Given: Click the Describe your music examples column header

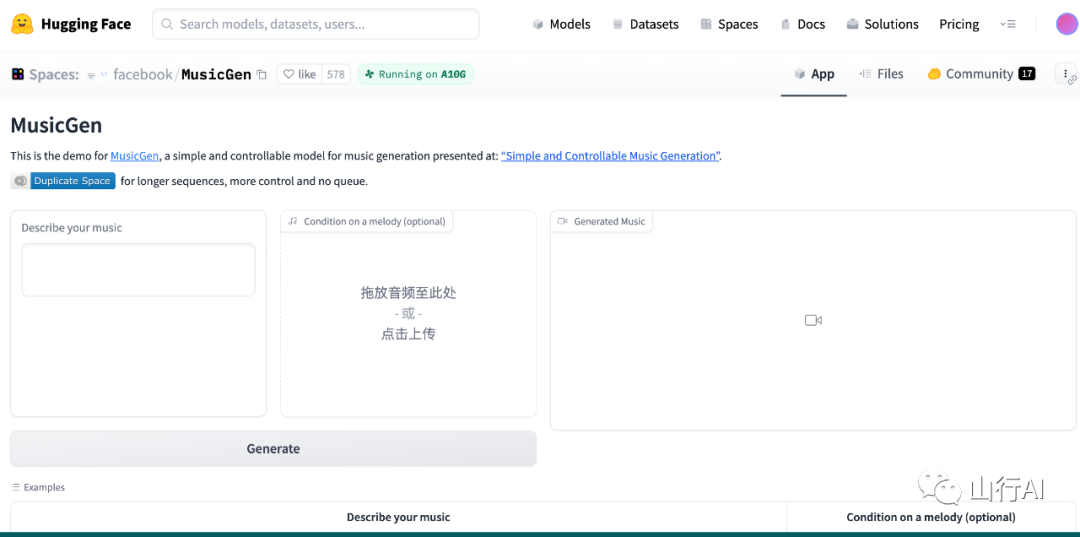Looking at the screenshot, I should pos(398,517).
